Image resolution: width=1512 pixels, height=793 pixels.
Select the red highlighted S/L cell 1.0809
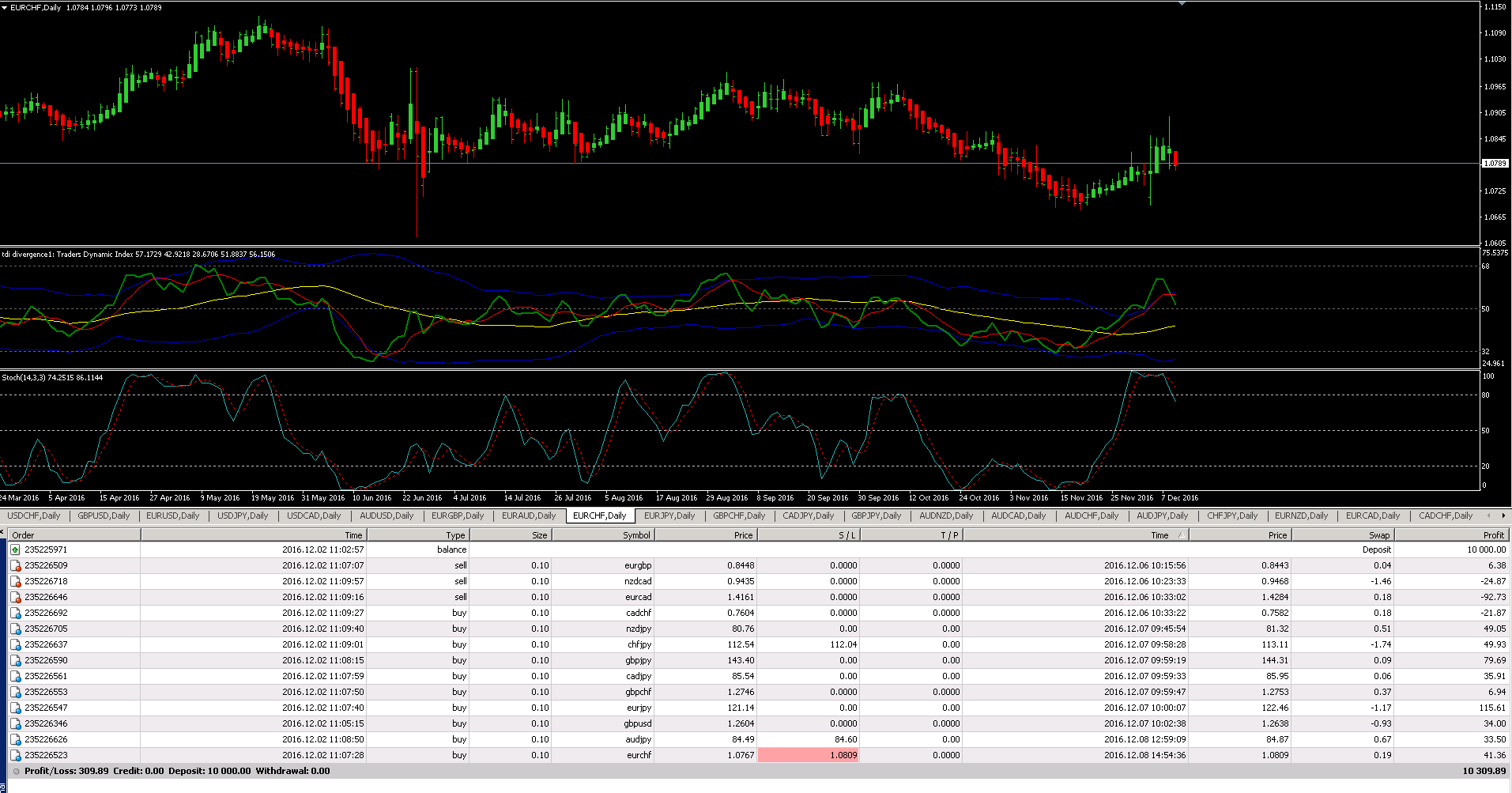tap(809, 755)
